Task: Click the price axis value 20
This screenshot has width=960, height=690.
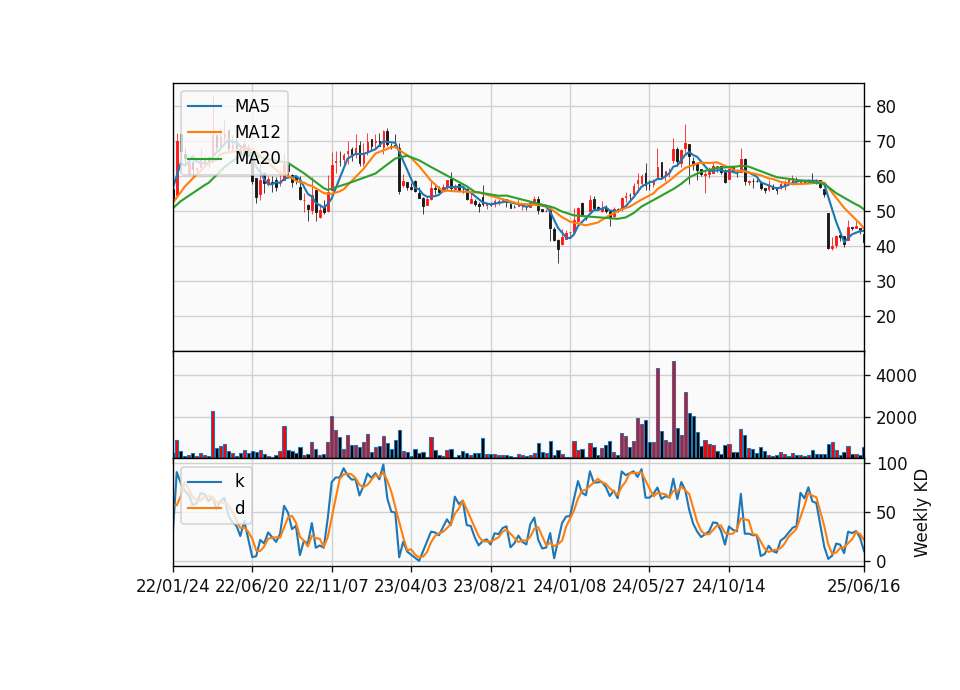Action: click(x=885, y=317)
